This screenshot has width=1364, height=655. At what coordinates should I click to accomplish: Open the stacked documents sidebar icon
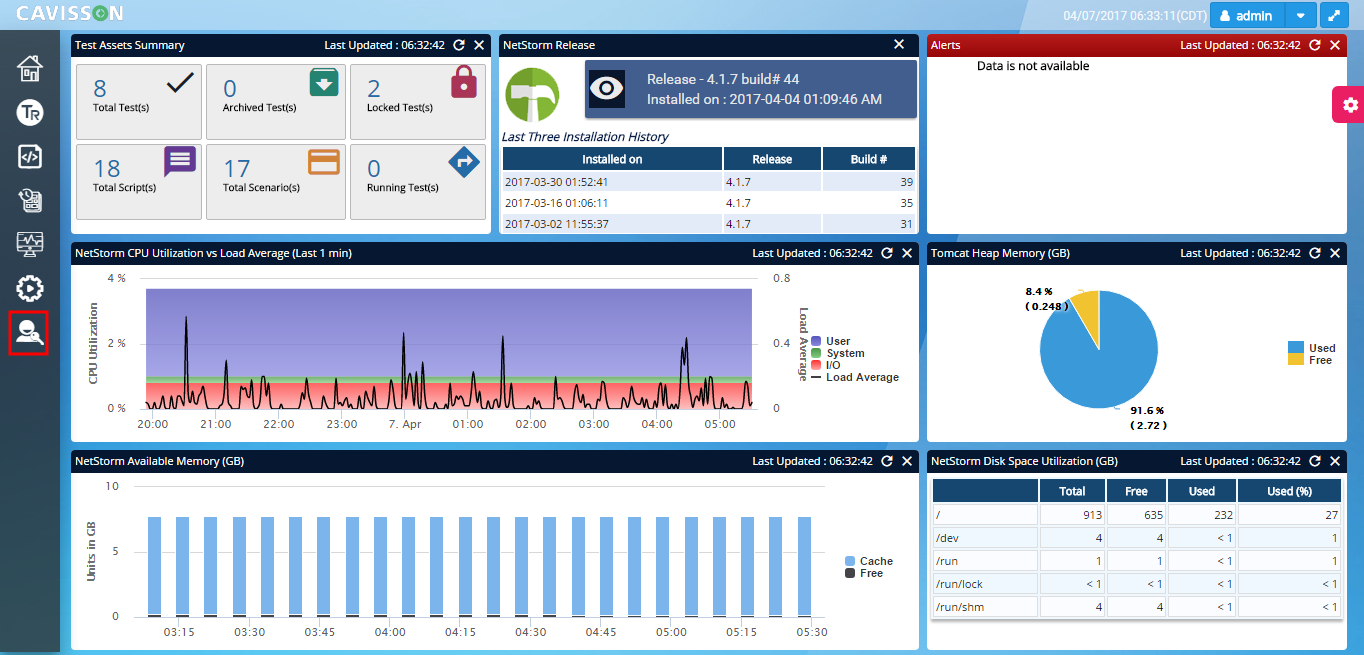(30, 201)
